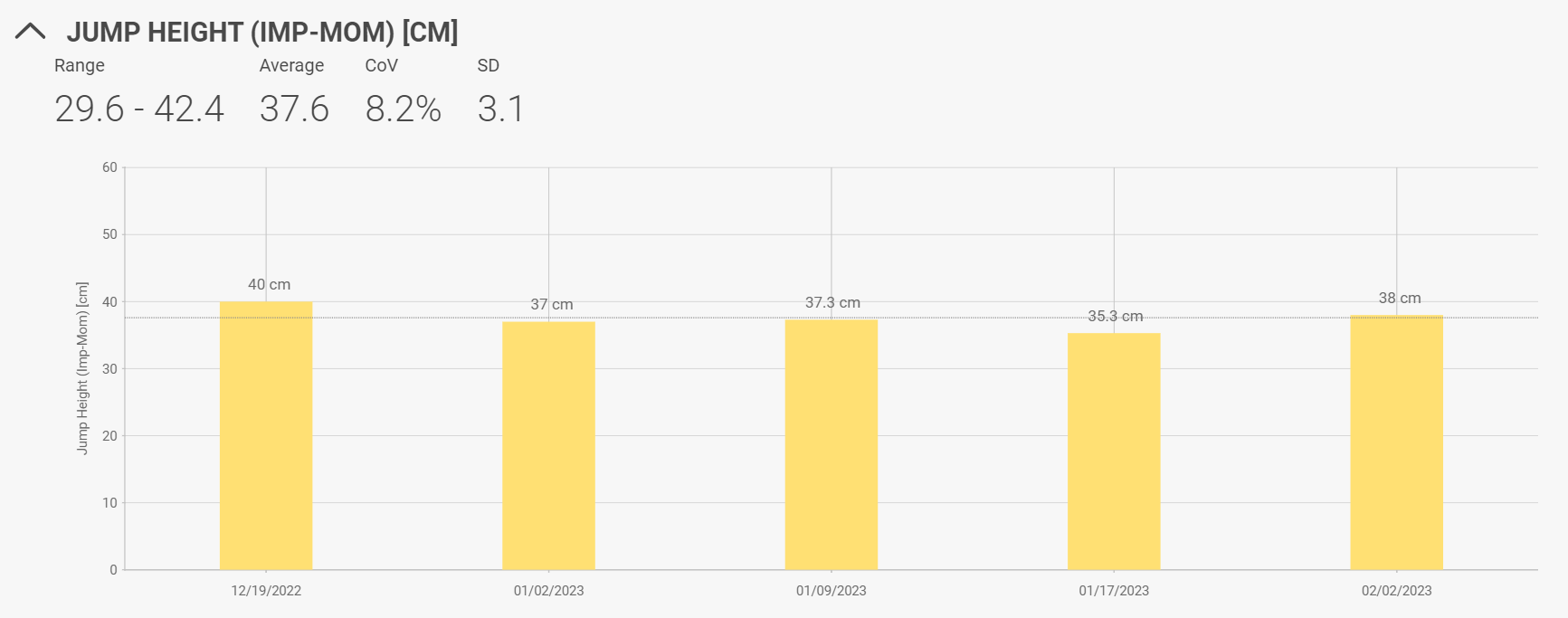
Task: Click the SD value 3.1
Action: coord(500,109)
